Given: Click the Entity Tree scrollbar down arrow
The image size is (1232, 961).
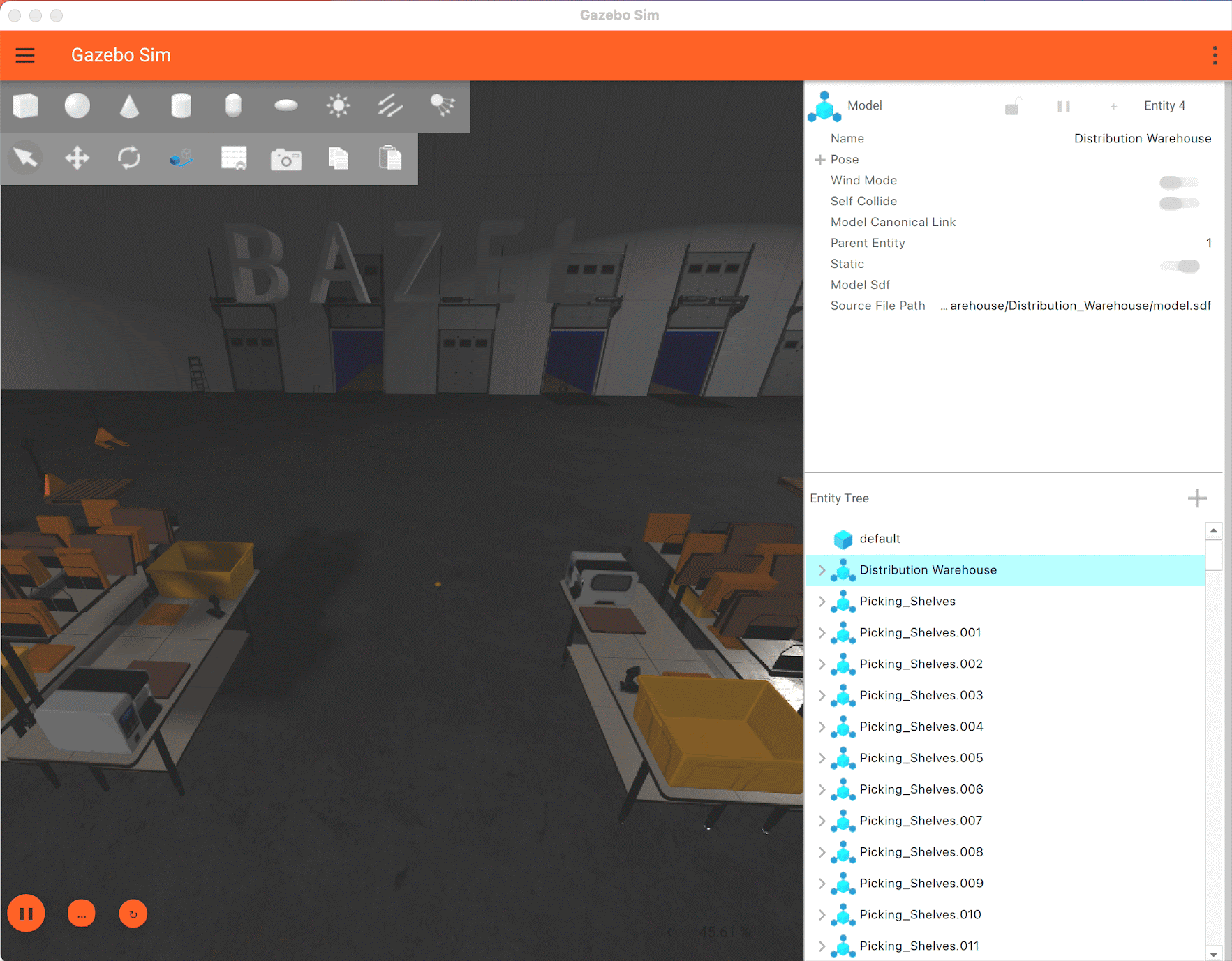Looking at the screenshot, I should [1213, 953].
